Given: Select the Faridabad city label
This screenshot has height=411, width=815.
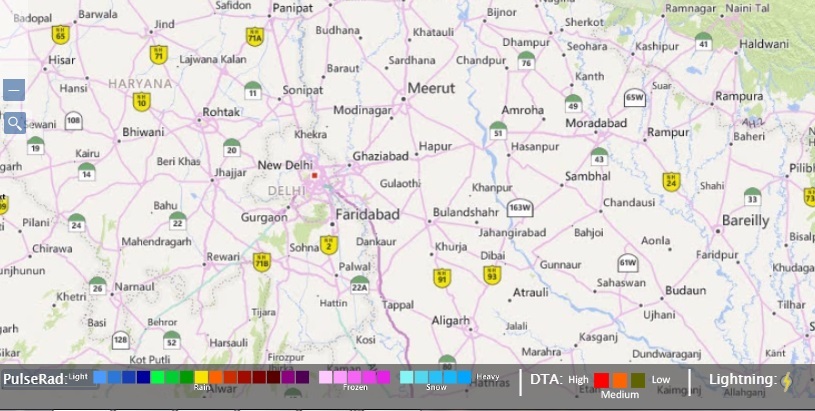Looking at the screenshot, I should (x=367, y=214).
